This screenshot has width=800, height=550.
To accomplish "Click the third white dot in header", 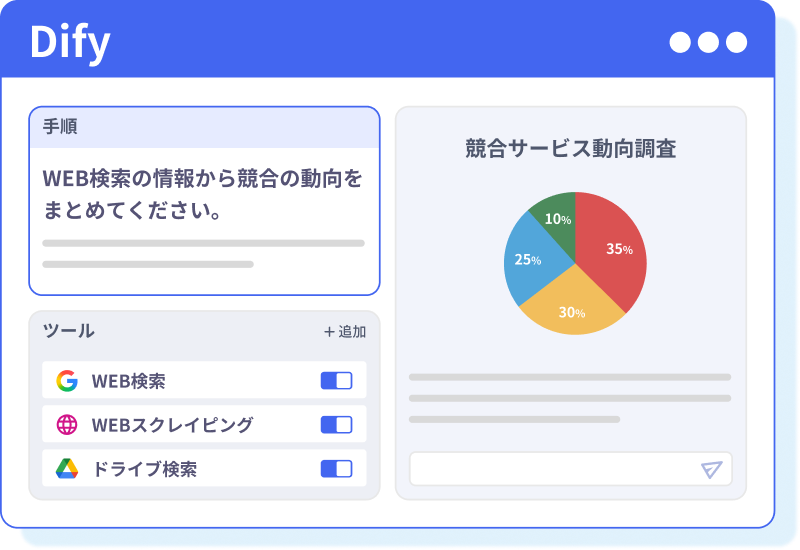I will click(736, 42).
